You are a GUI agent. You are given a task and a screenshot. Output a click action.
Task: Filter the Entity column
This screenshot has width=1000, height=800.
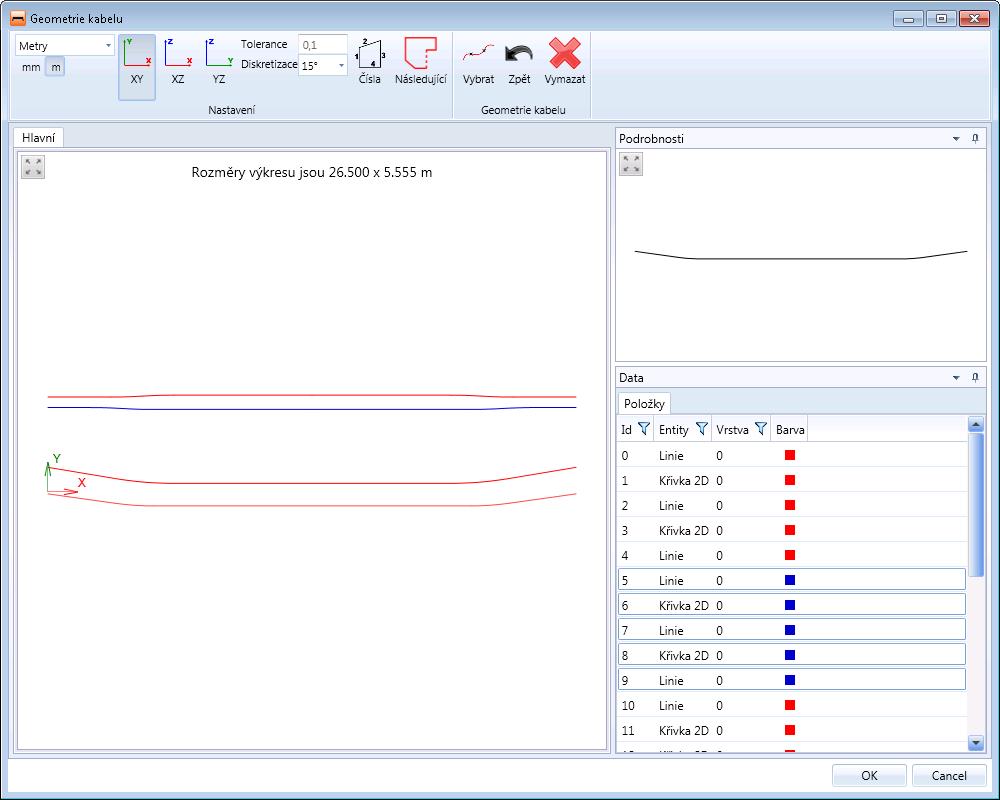[x=702, y=429]
